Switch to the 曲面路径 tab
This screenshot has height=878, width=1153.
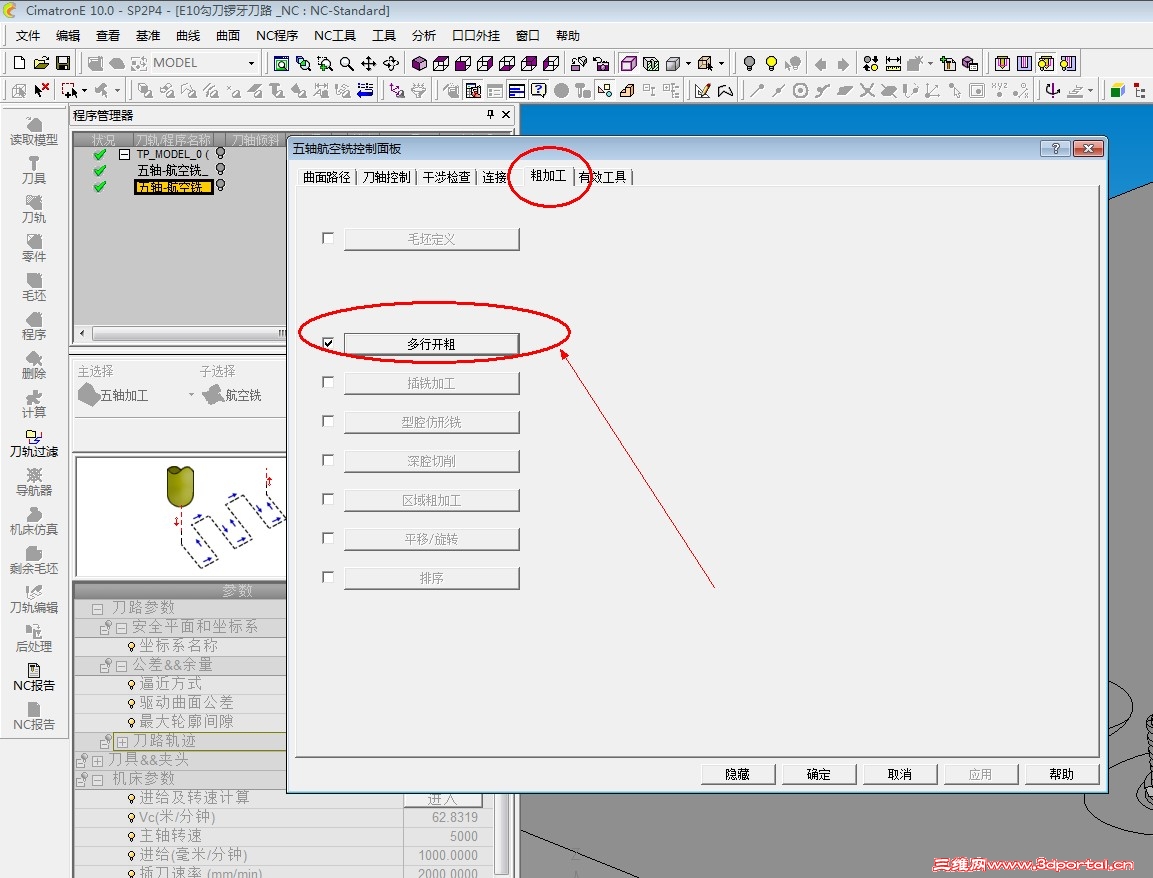tap(326, 177)
